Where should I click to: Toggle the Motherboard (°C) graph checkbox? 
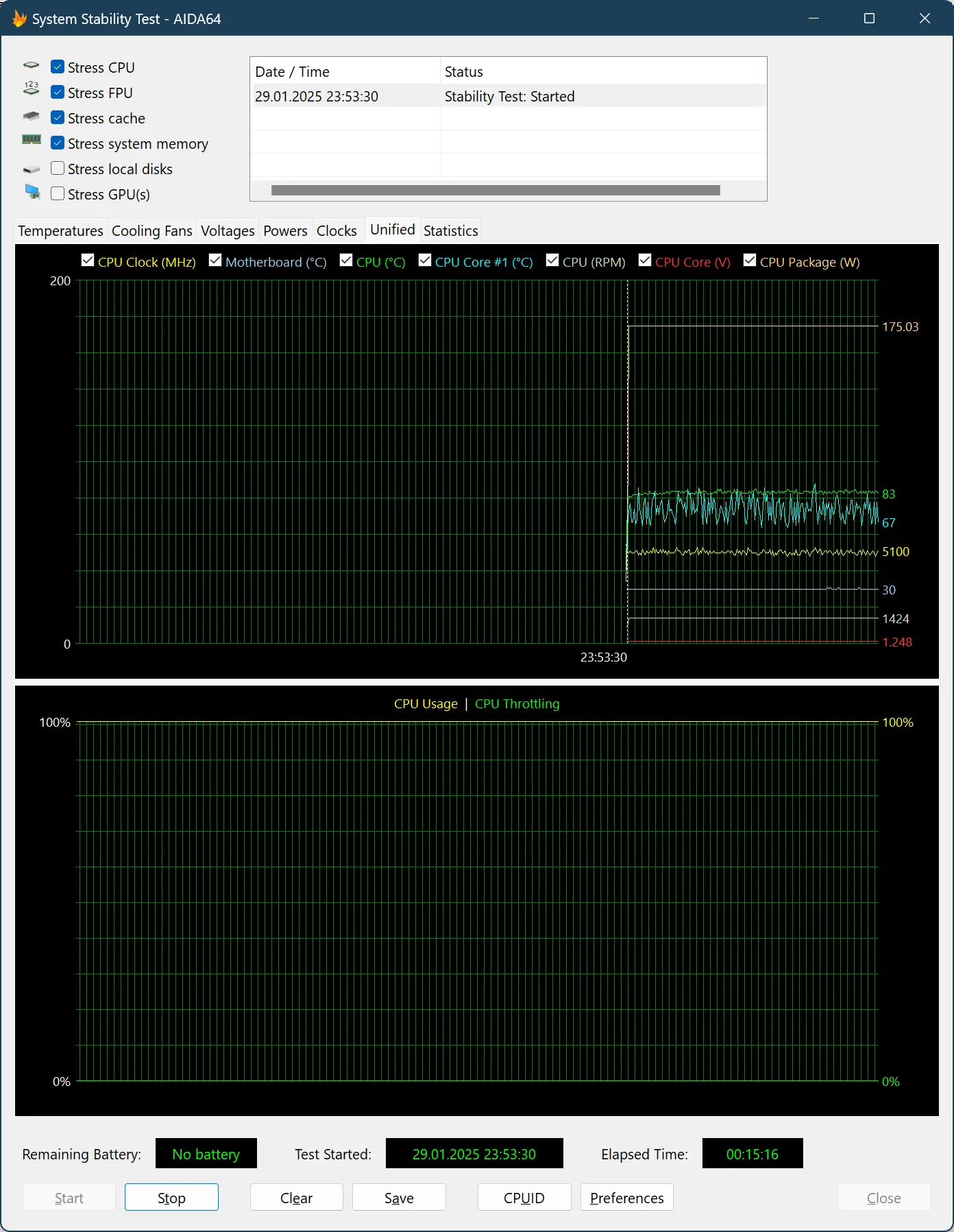pyautogui.click(x=215, y=261)
